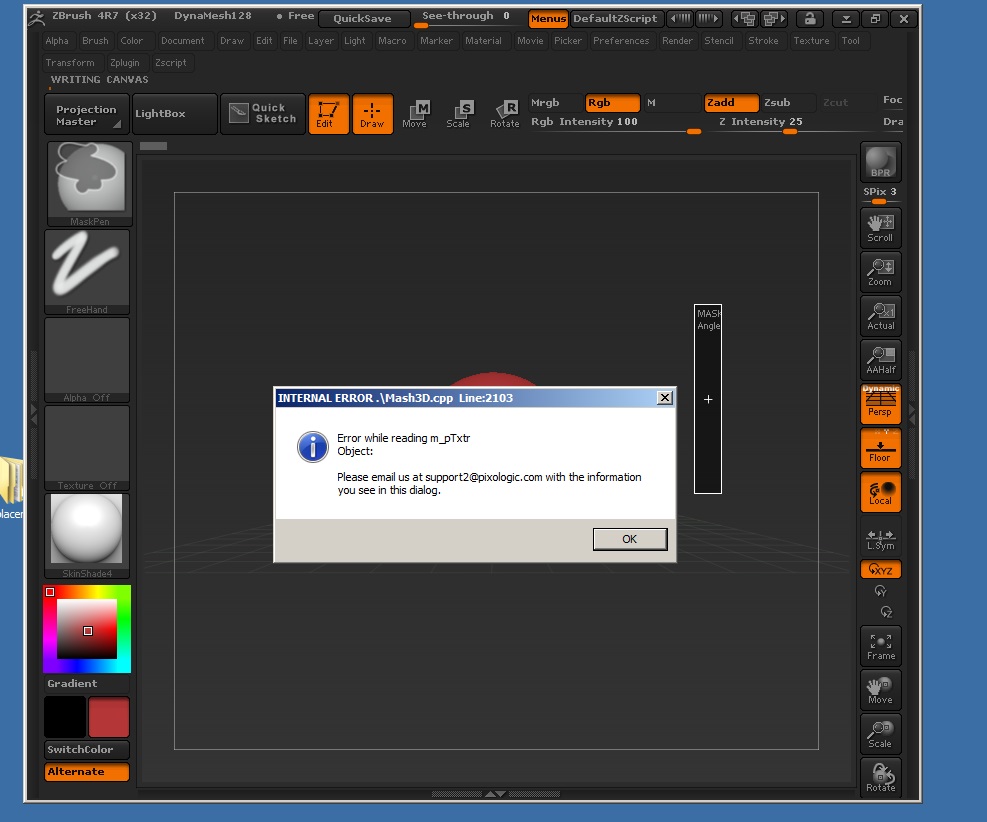
Task: Open the Alpha menu
Action: click(57, 41)
